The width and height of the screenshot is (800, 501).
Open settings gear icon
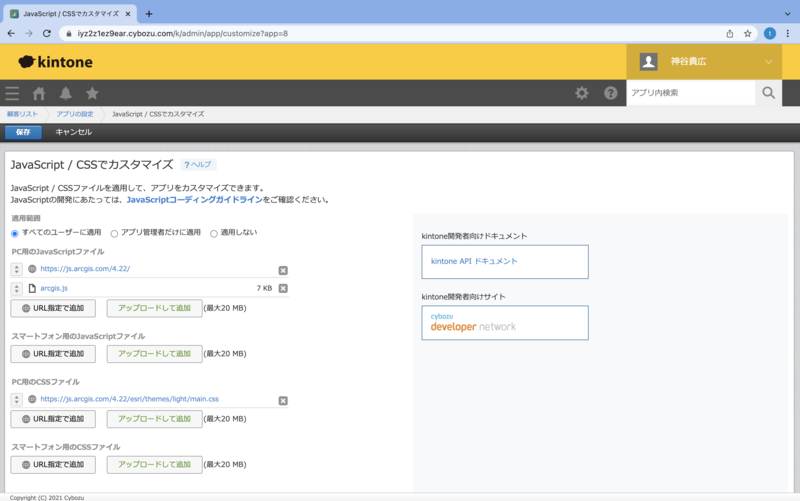coord(582,93)
